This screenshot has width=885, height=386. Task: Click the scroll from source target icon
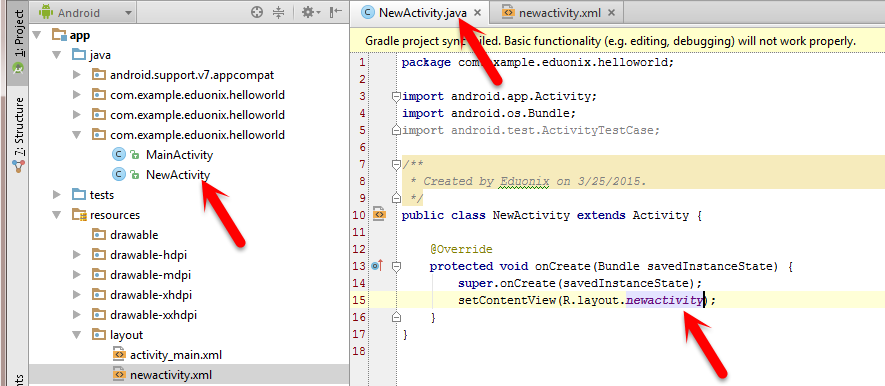257,12
